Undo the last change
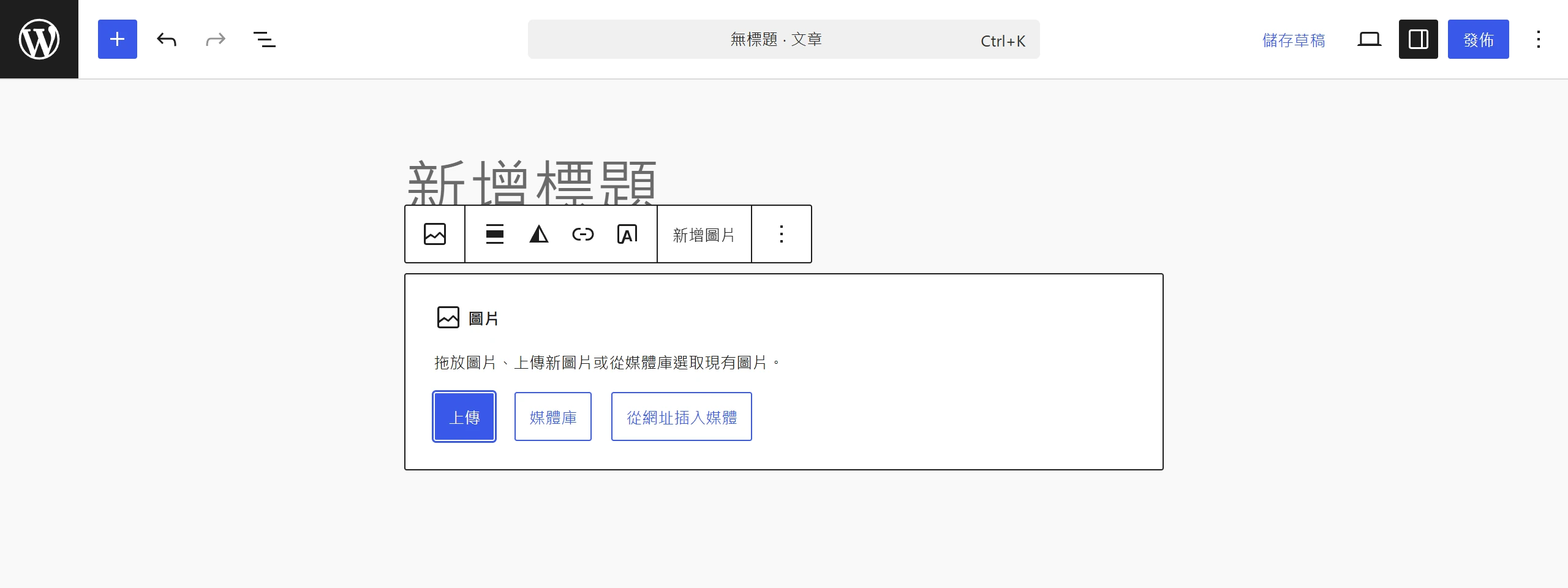Viewport: 1568px width, 588px height. [167, 39]
